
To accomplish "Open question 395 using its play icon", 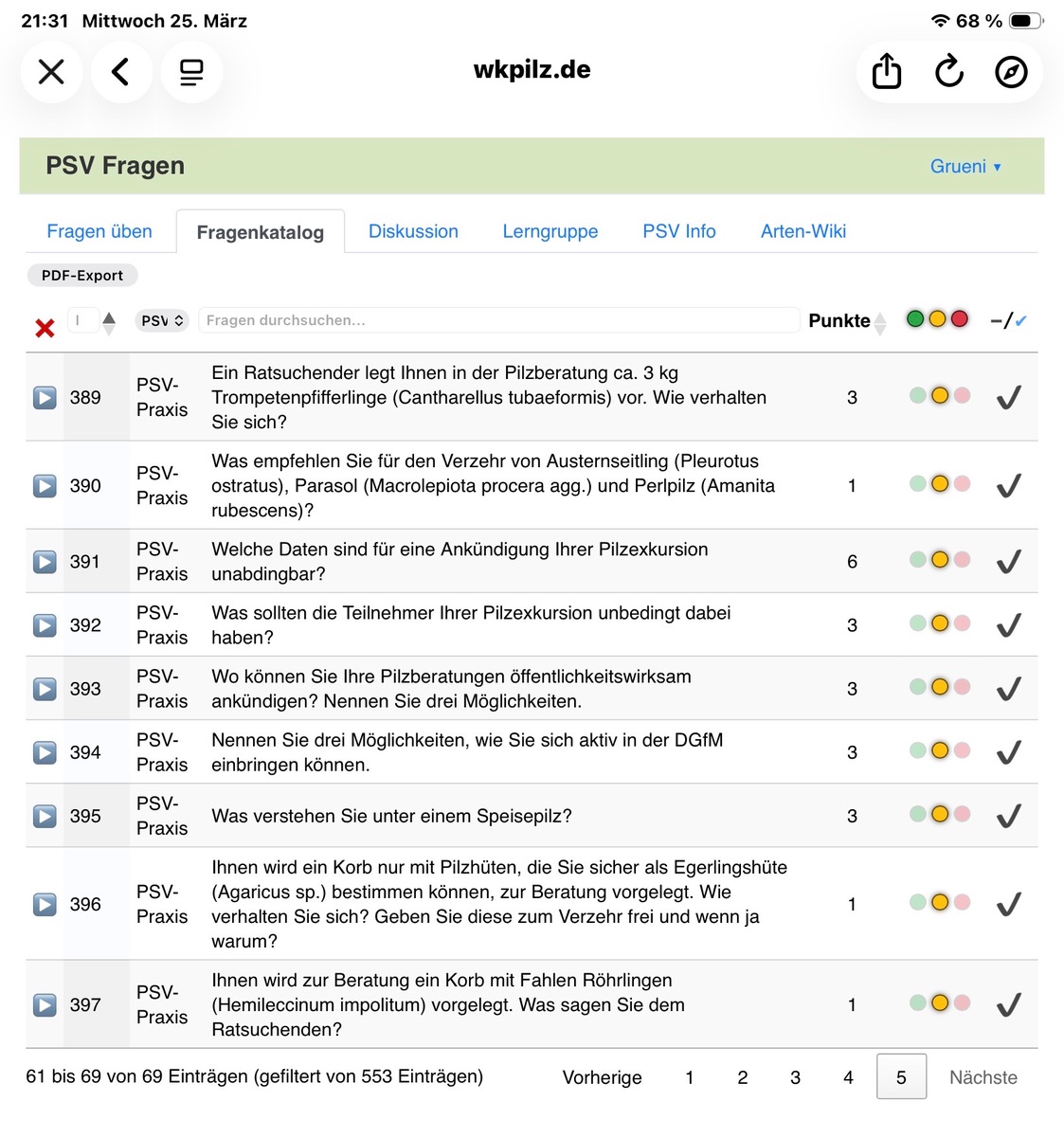I will (x=45, y=816).
